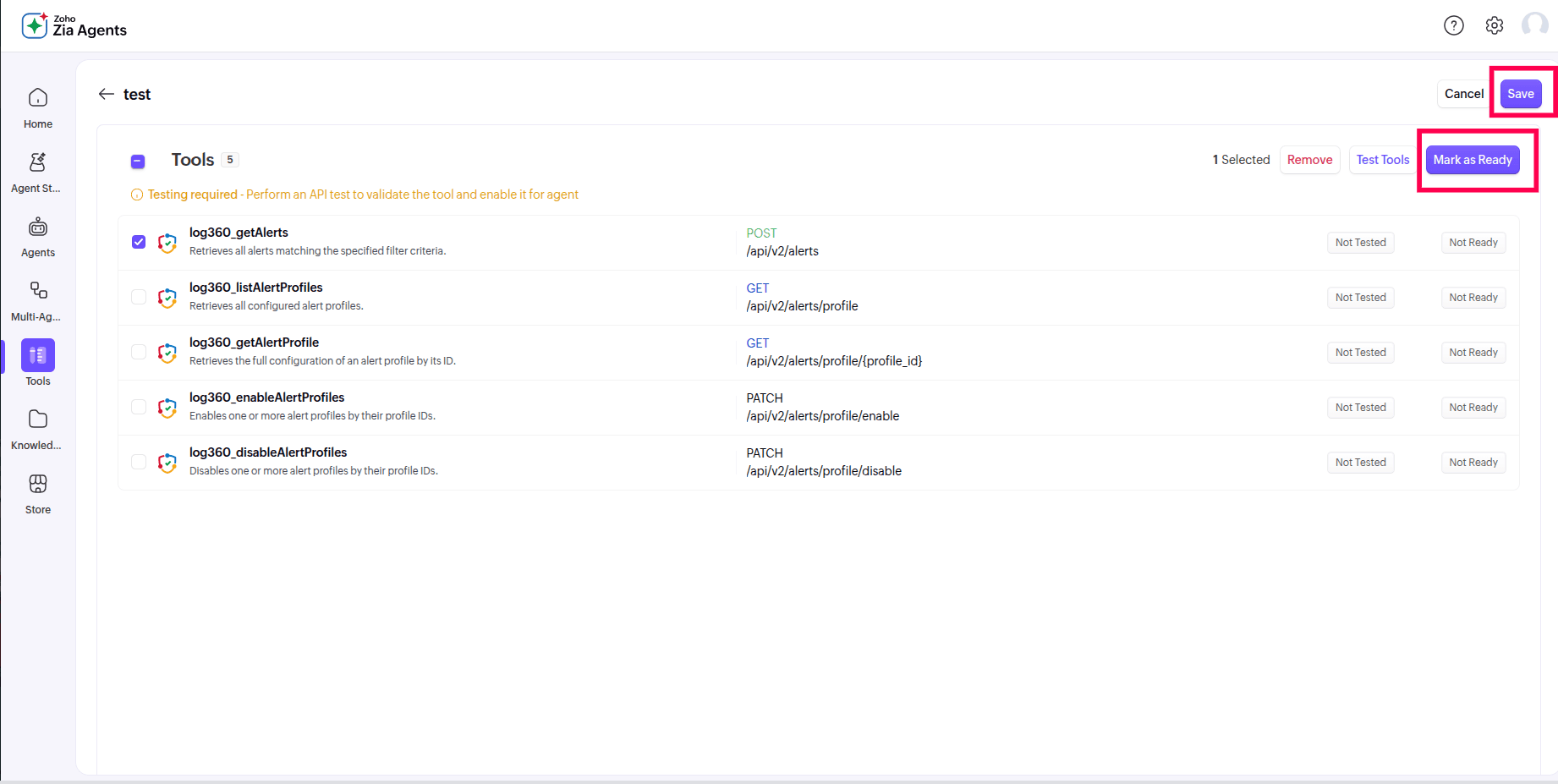Screen dimensions: 1558x784
Task: Open Store in sidebar
Action: (x=38, y=495)
